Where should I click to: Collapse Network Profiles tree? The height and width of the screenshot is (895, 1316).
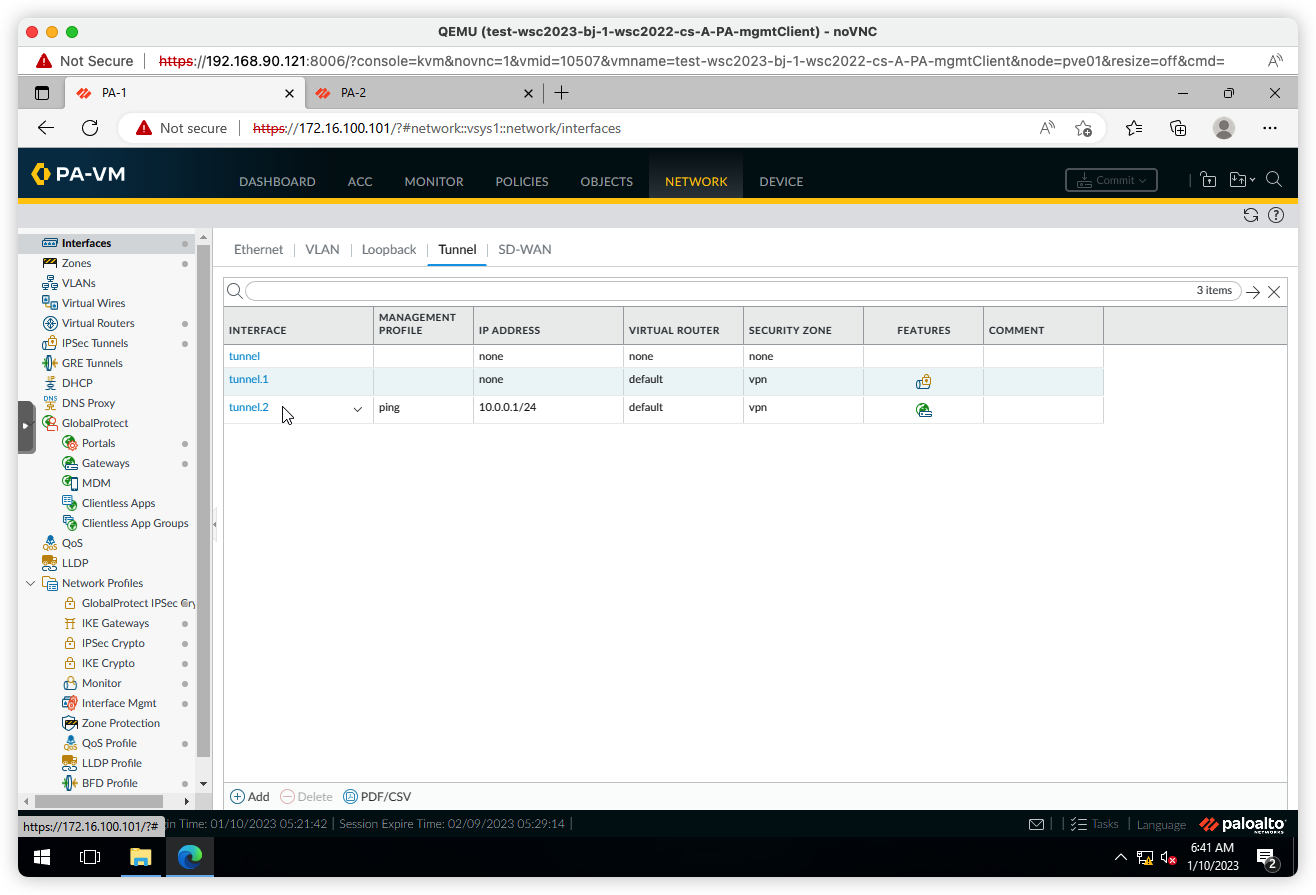pos(30,583)
